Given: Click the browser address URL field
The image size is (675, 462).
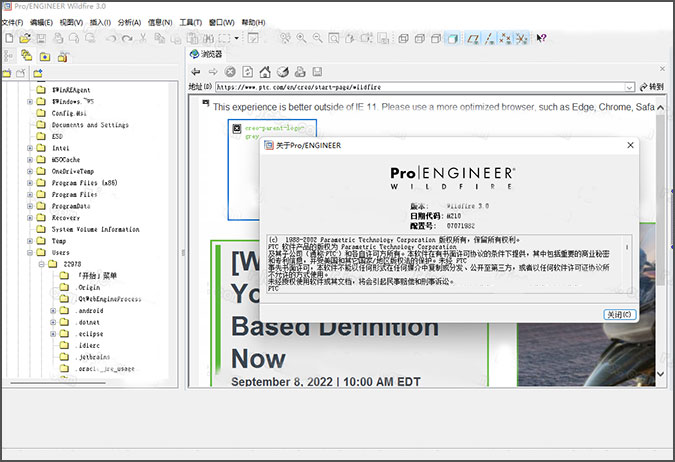Looking at the screenshot, I should pyautogui.click(x=420, y=87).
